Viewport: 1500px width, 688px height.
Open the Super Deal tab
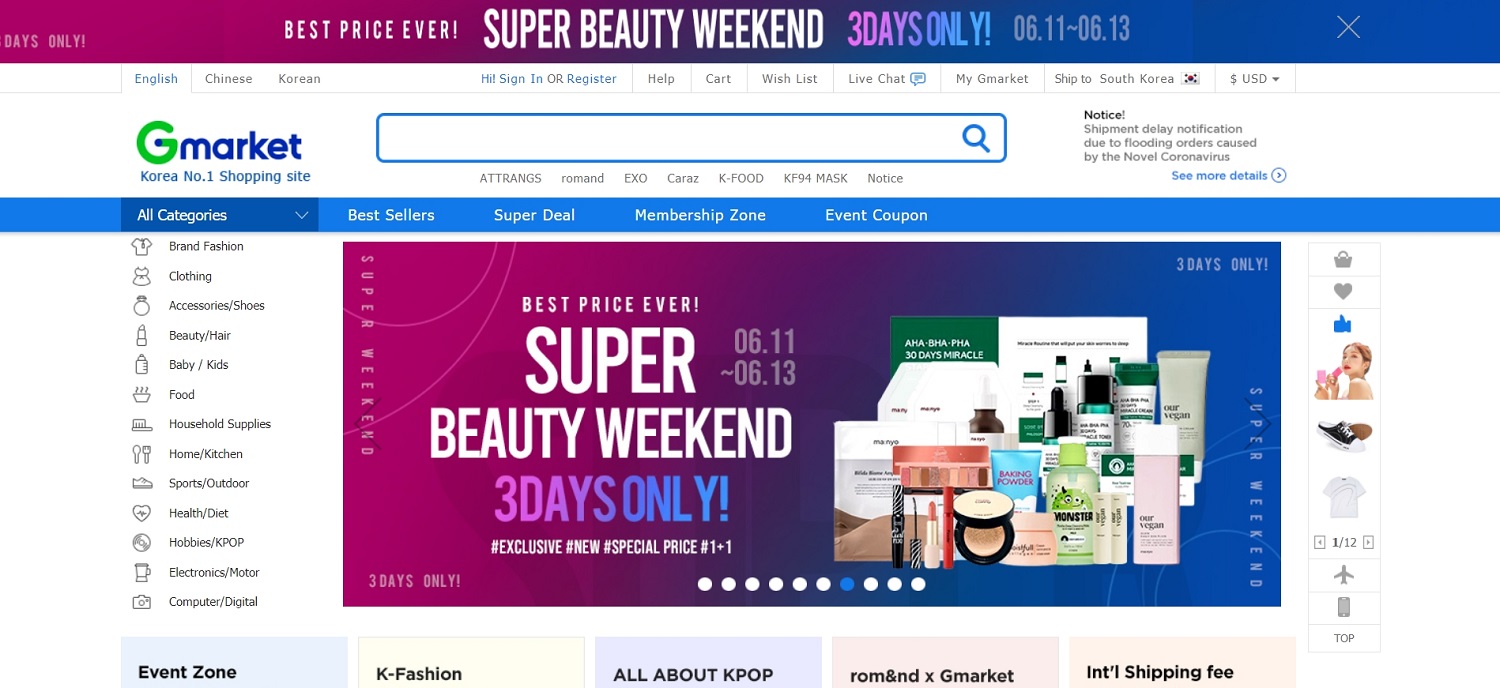coord(534,215)
